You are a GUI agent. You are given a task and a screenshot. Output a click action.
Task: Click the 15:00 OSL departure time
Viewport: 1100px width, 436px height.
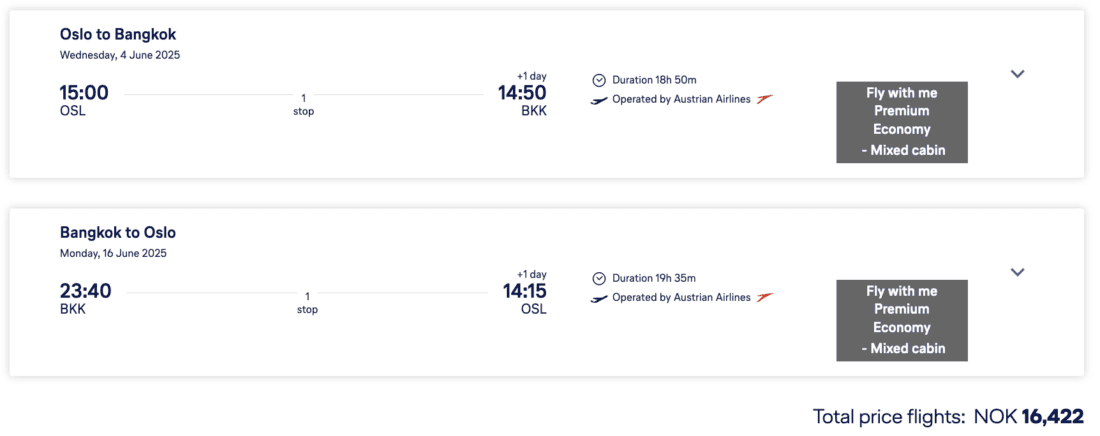coord(84,94)
